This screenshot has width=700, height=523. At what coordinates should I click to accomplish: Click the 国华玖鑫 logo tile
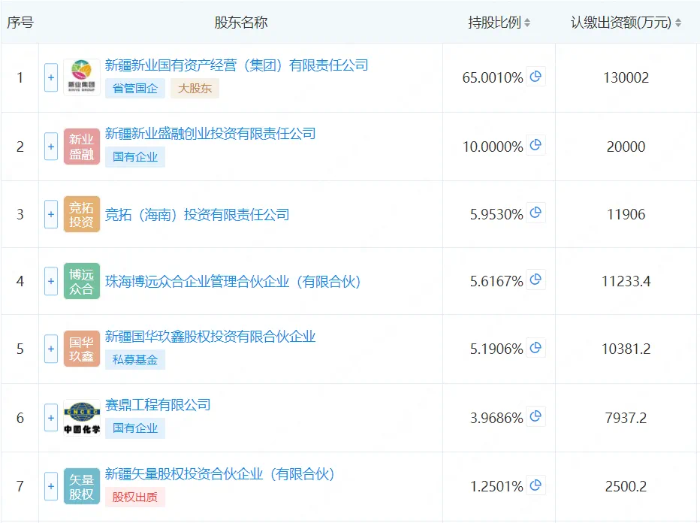82,349
